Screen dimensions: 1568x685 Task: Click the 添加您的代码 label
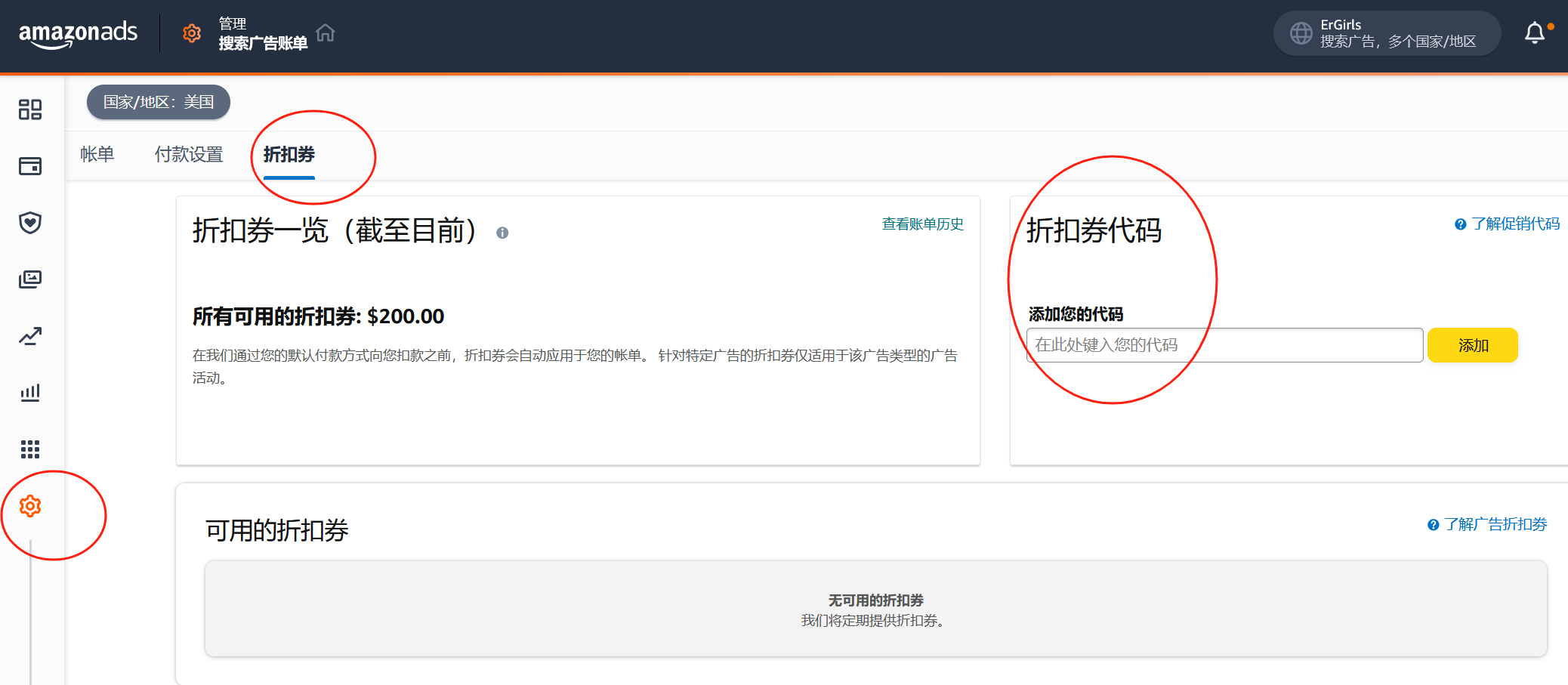(x=1076, y=314)
